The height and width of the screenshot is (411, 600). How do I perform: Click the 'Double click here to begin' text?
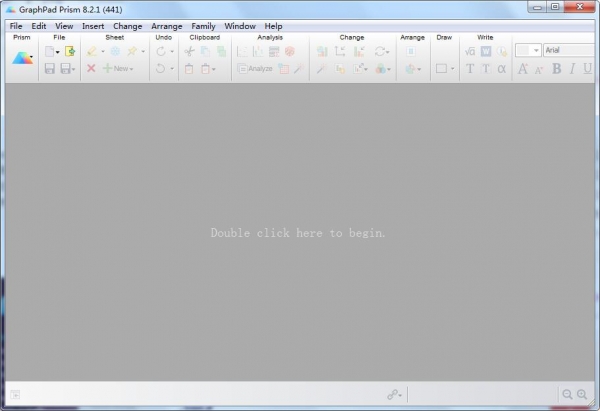tap(298, 233)
